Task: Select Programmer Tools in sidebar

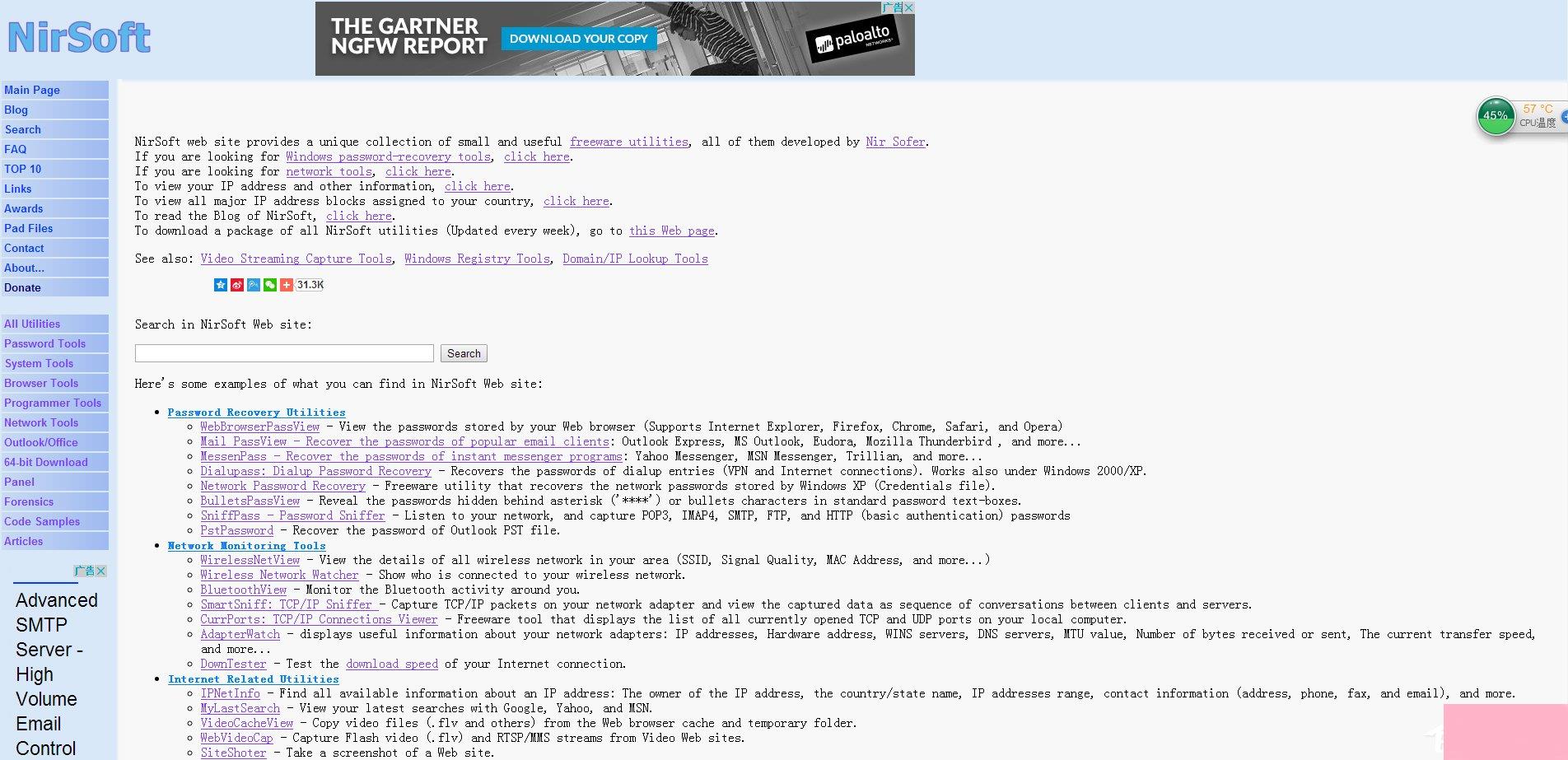Action: [55, 403]
